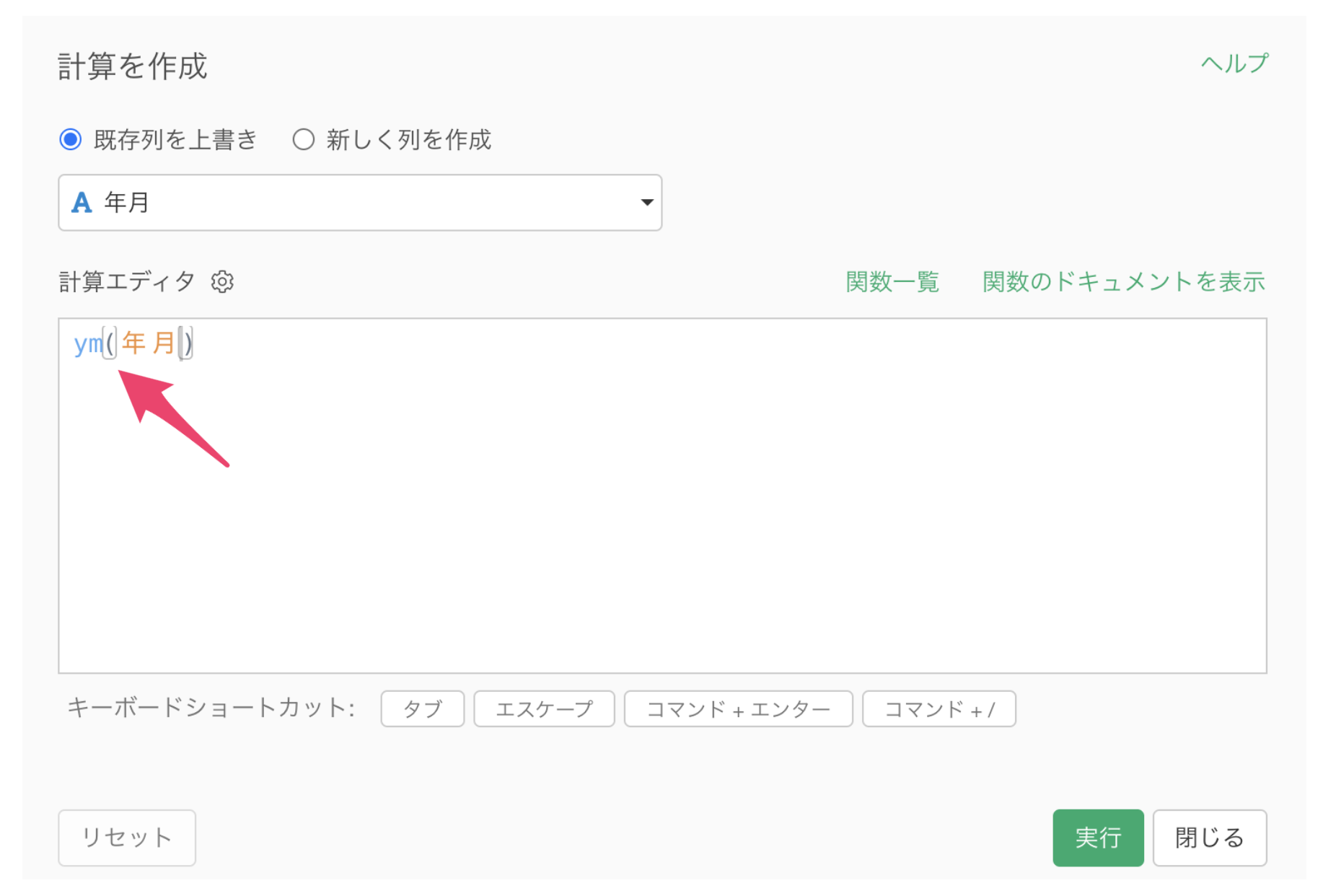Expand the 年月 column dropdown
The height and width of the screenshot is (896, 1323).
tap(359, 203)
